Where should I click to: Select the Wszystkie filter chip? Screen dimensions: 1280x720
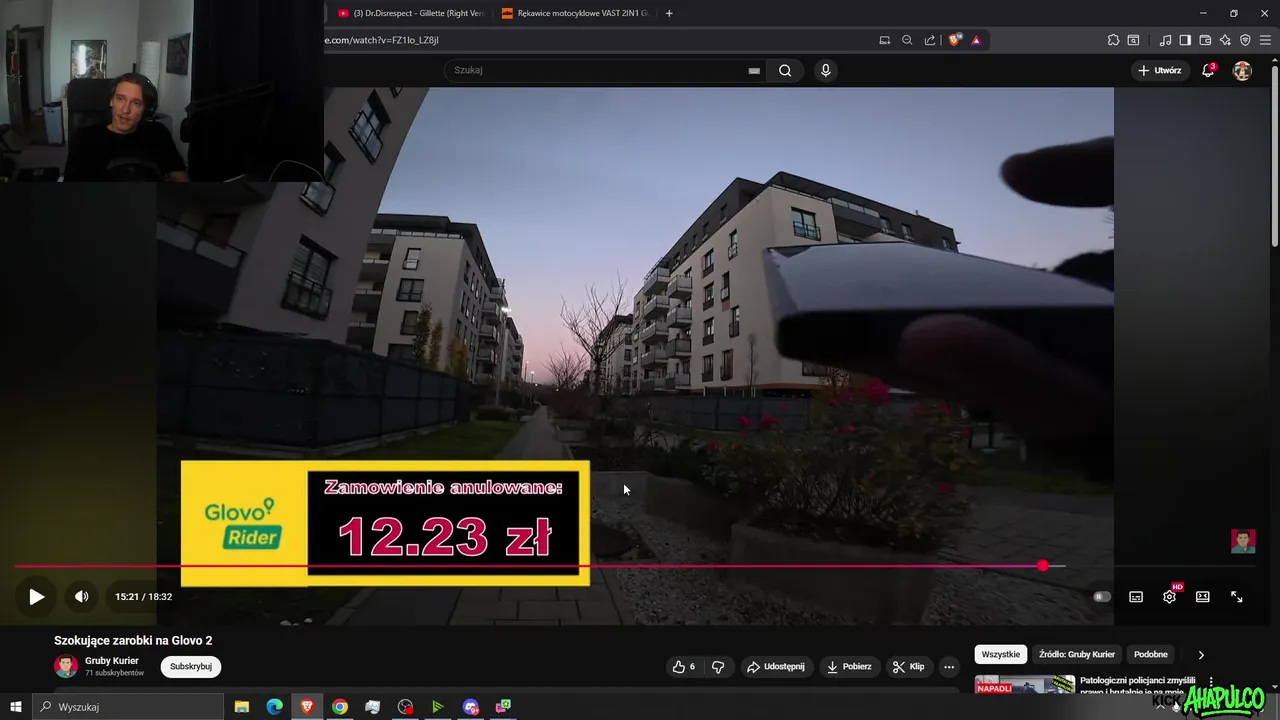[1001, 654]
